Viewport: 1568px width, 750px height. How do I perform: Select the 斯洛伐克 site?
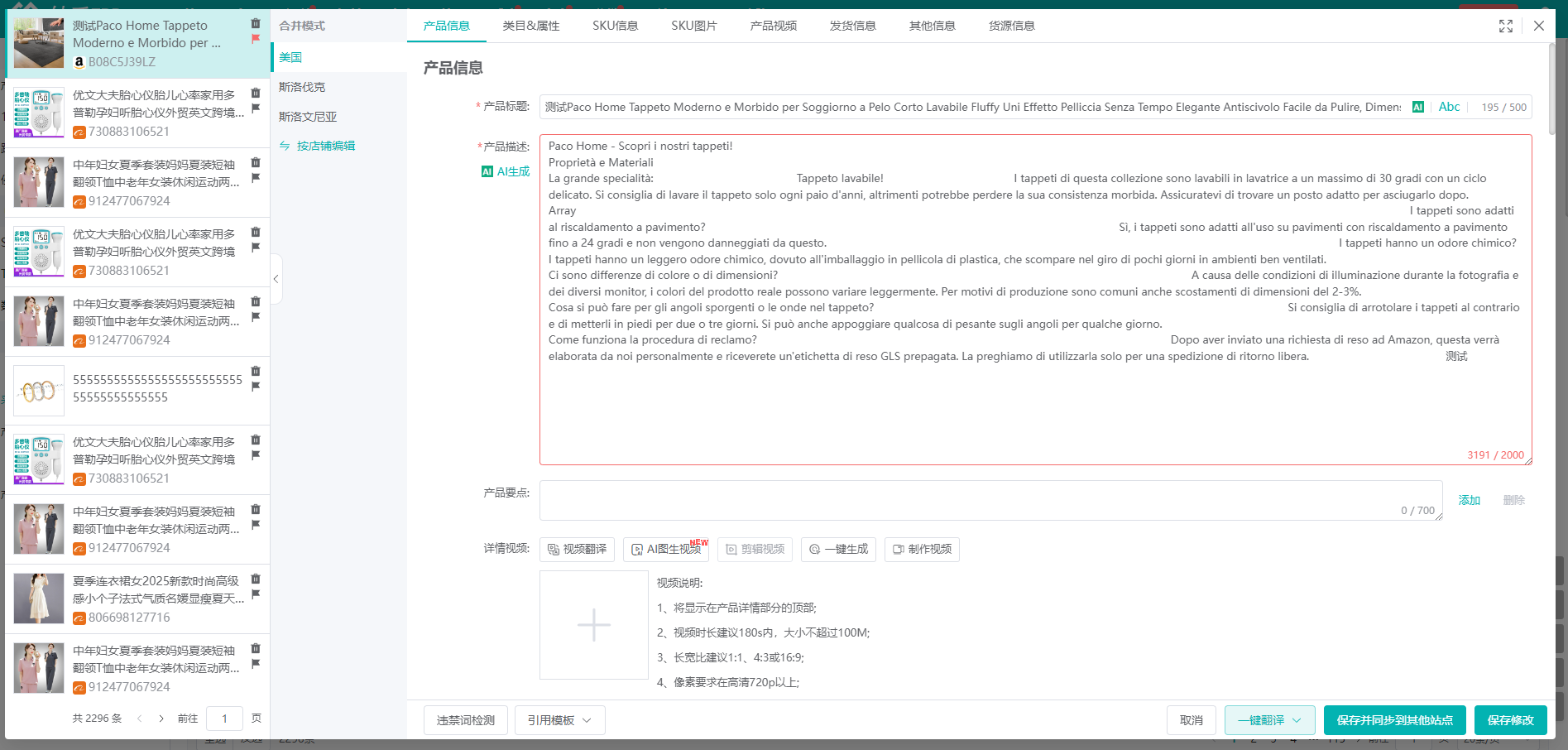[338, 87]
